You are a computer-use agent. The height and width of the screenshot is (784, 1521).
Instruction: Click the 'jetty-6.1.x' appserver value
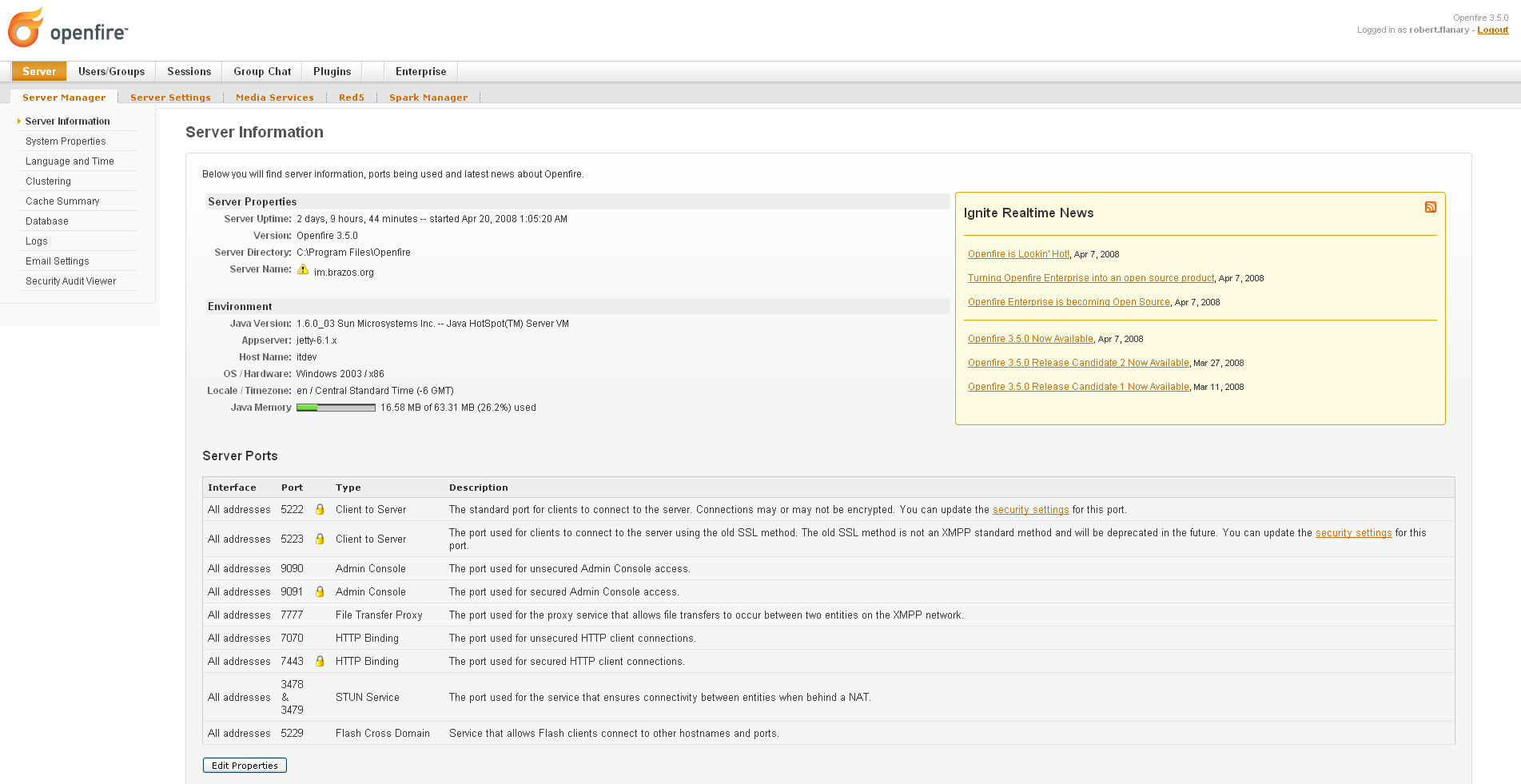coord(317,340)
